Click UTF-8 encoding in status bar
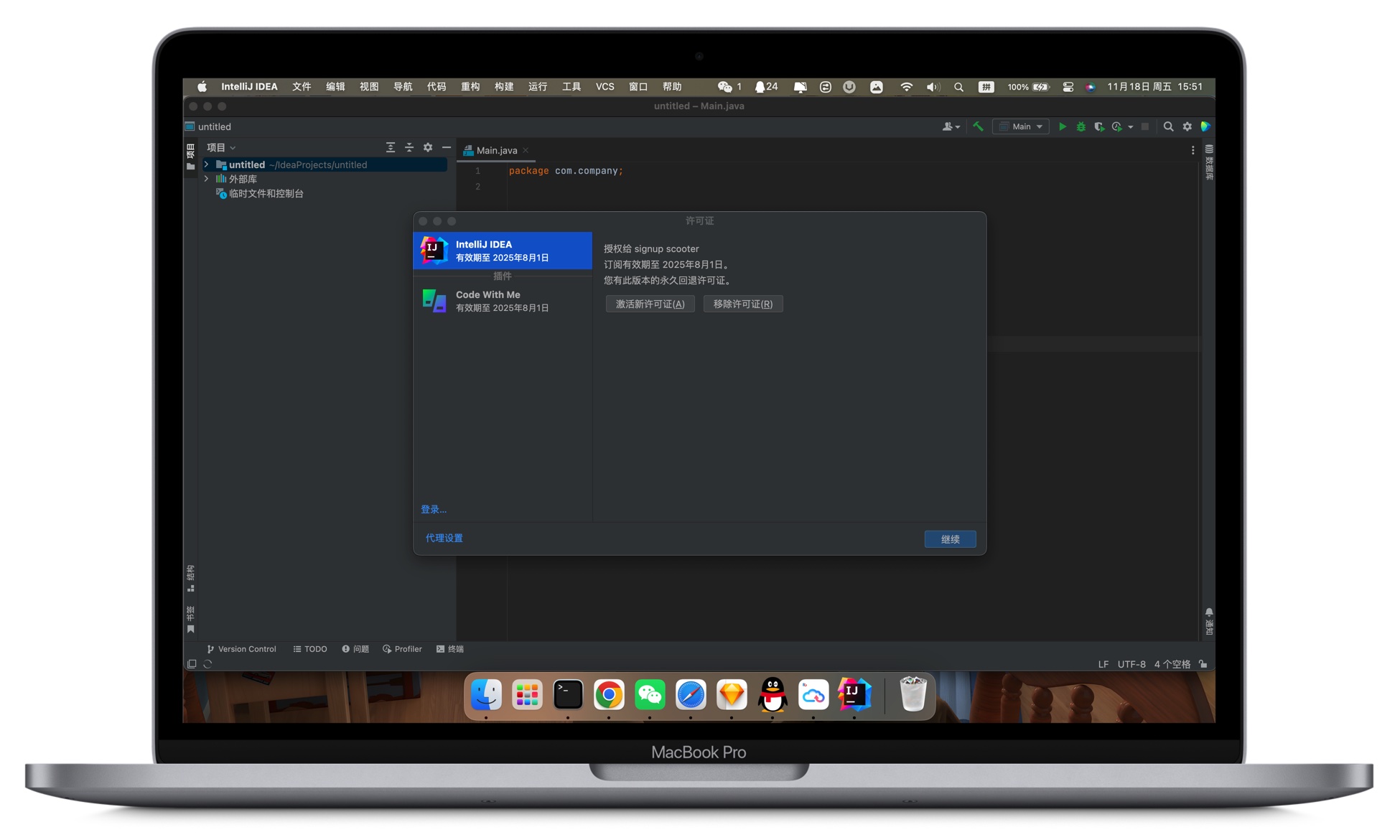 (1131, 664)
